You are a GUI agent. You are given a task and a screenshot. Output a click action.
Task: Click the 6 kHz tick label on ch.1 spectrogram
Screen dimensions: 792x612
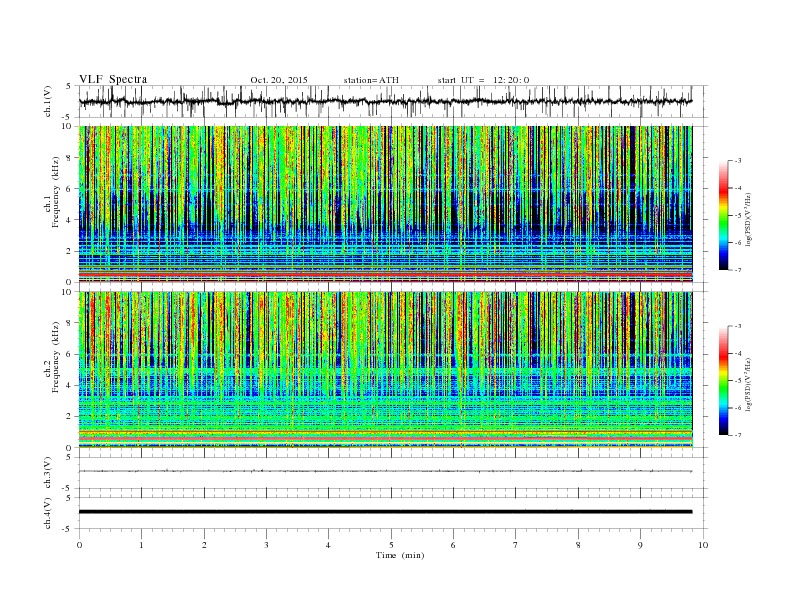[x=70, y=189]
